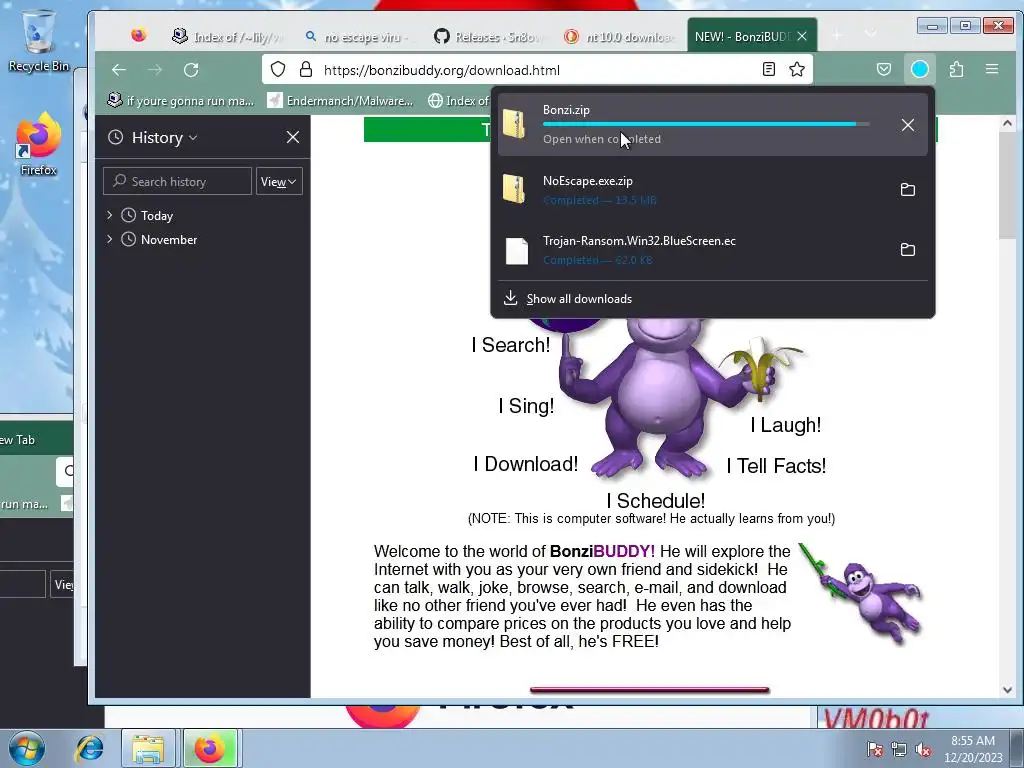1024x768 pixels.
Task: Click the 'I Download!' text
Action: [x=526, y=464]
